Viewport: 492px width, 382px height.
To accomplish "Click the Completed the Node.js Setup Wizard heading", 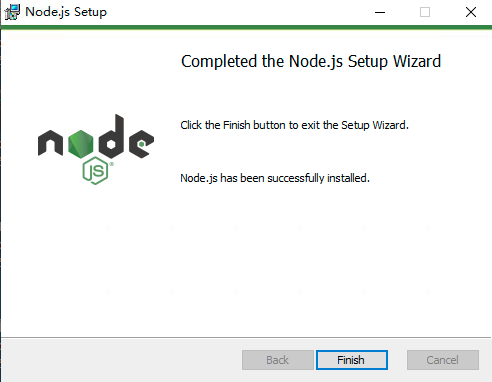I will (x=311, y=61).
